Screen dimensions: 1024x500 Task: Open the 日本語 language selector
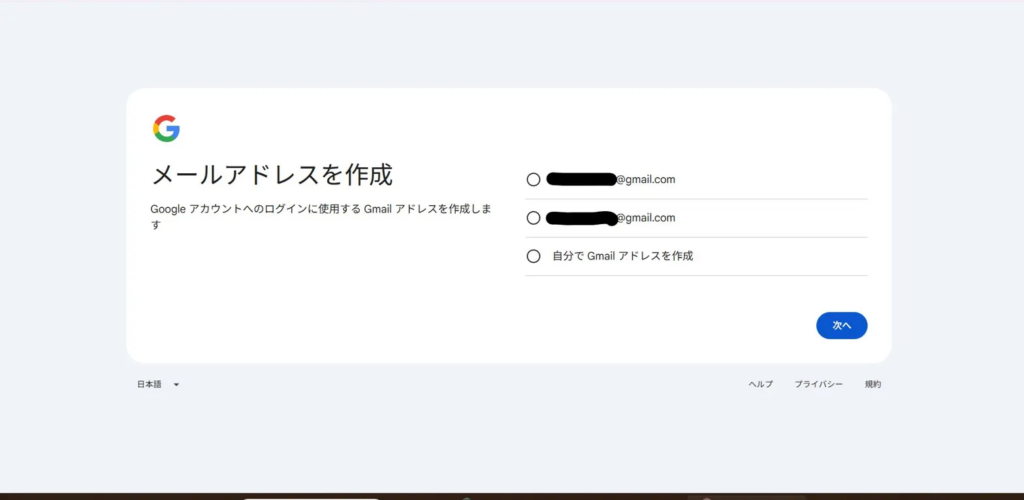tap(150, 384)
